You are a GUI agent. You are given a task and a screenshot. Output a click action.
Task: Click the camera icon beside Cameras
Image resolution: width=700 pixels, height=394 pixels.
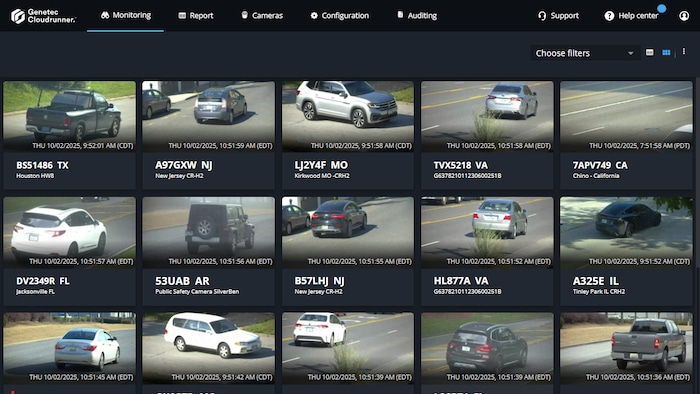(245, 15)
